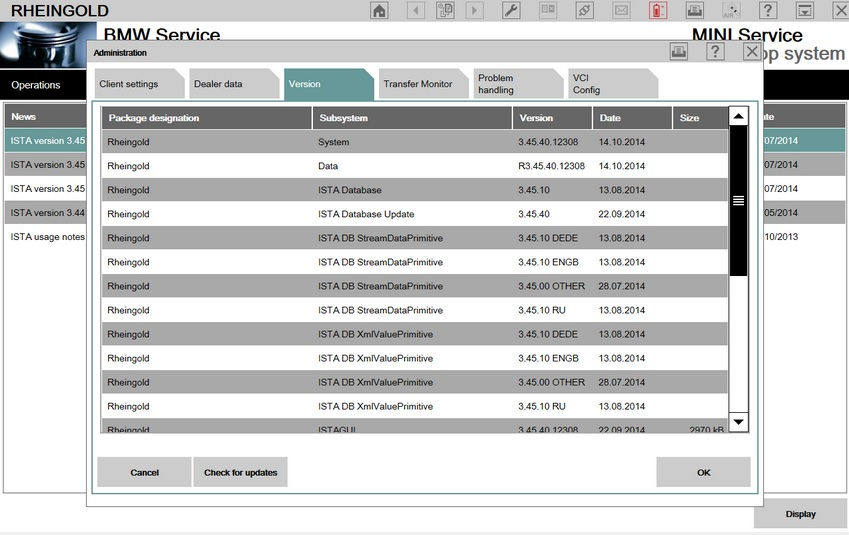849x535 pixels.
Task: Click the Cancel button
Action: point(144,472)
